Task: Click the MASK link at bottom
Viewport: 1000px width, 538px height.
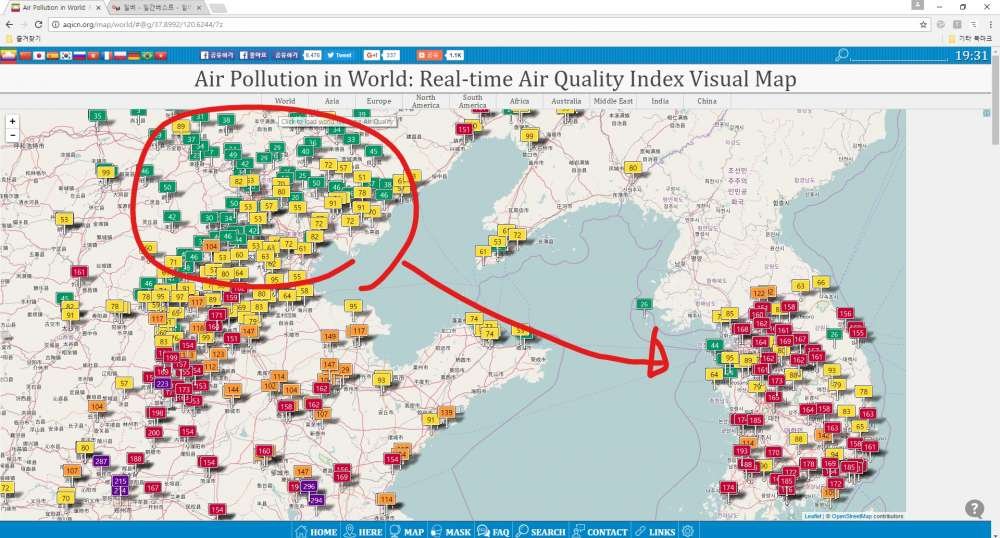Action: tap(451, 531)
